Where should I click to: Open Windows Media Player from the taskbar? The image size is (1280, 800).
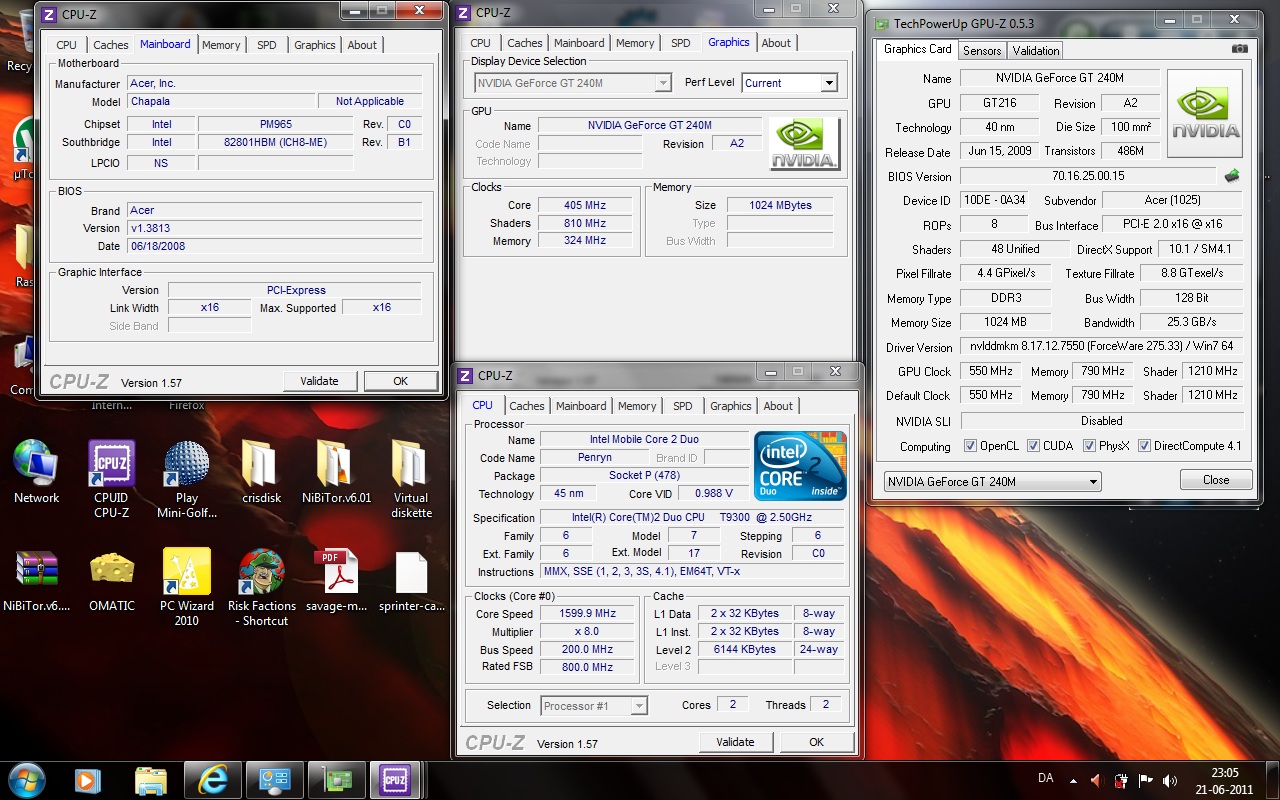[87, 780]
